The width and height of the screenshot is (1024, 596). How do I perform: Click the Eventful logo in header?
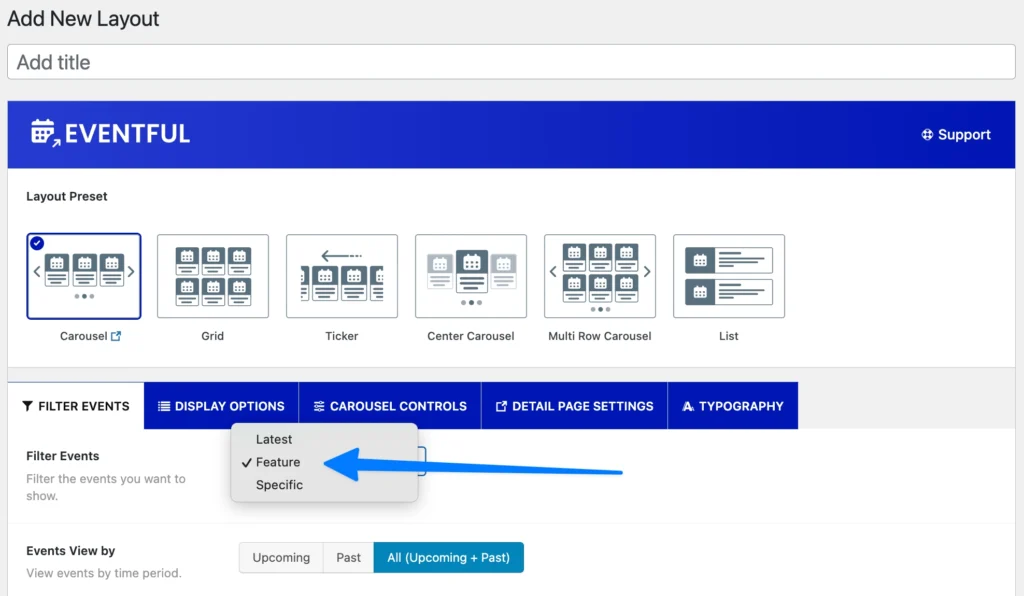[x=110, y=134]
